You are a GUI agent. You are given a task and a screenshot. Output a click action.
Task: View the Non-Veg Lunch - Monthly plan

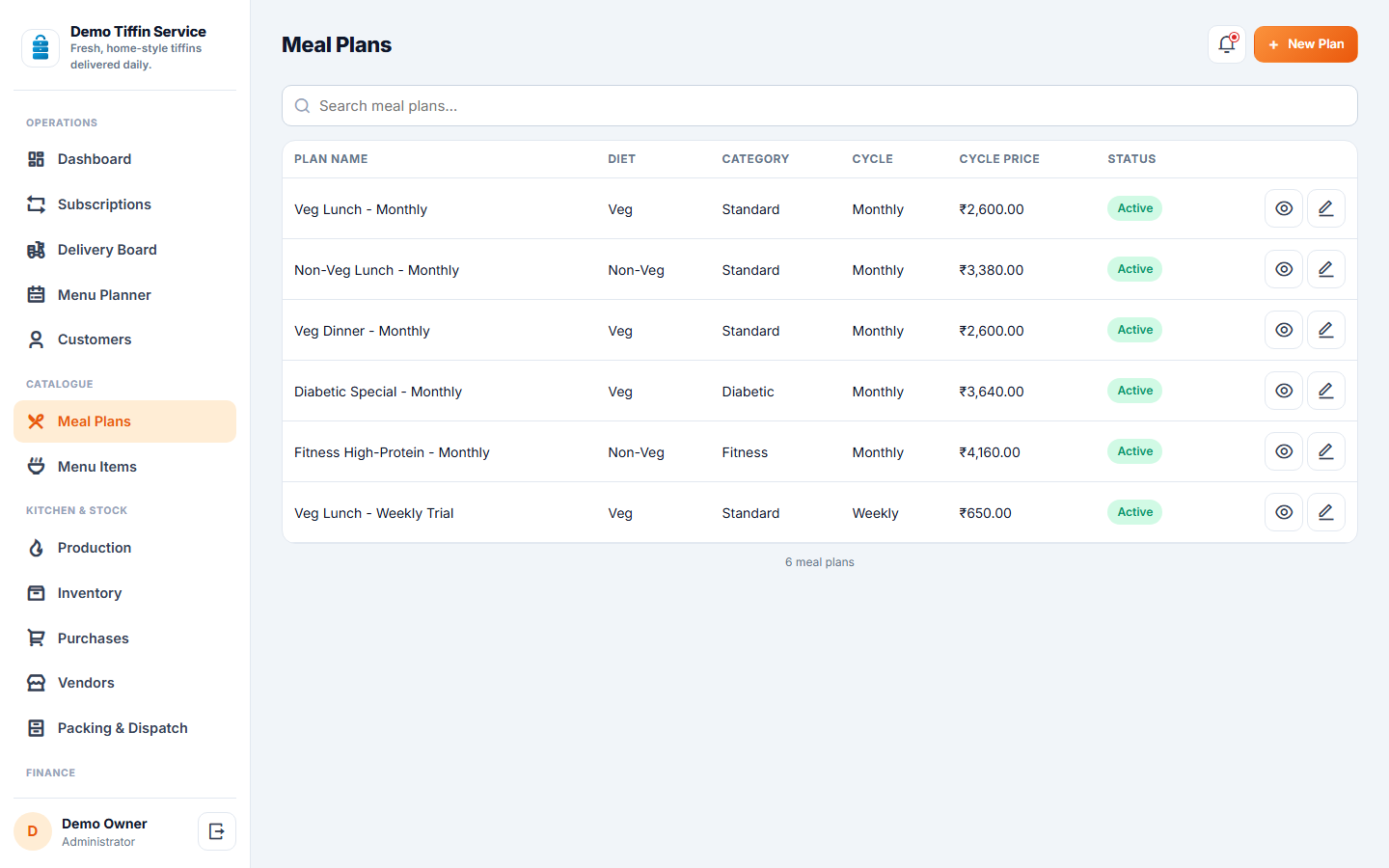[1284, 269]
